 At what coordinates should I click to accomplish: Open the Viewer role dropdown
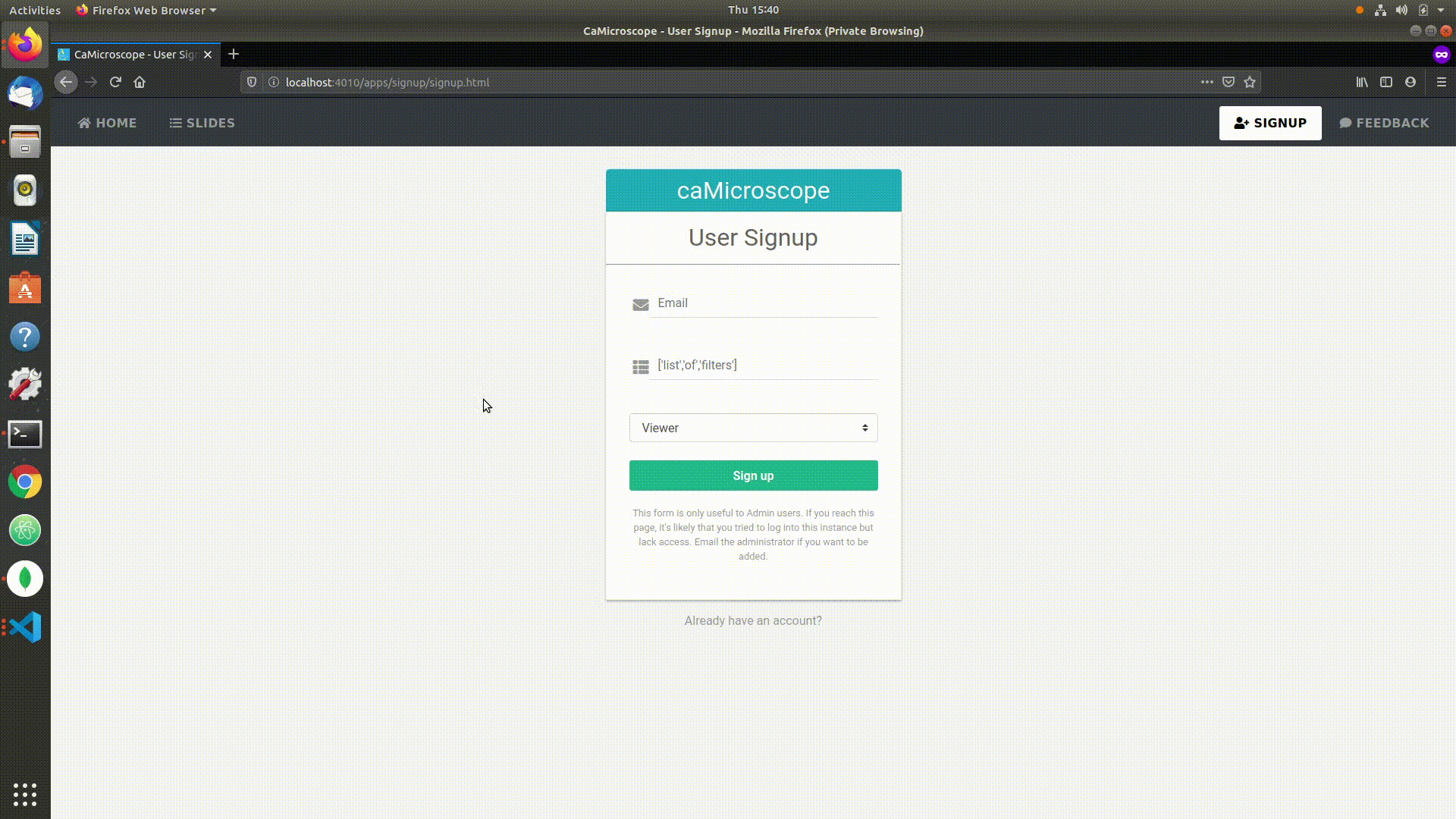(x=753, y=428)
